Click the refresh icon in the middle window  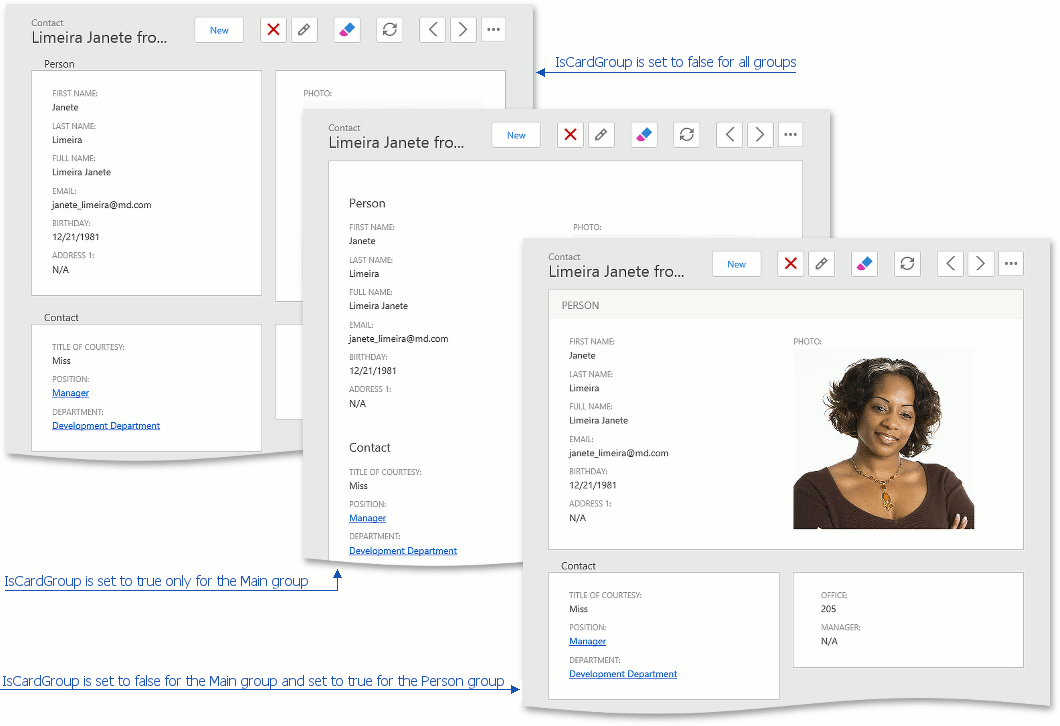point(686,135)
